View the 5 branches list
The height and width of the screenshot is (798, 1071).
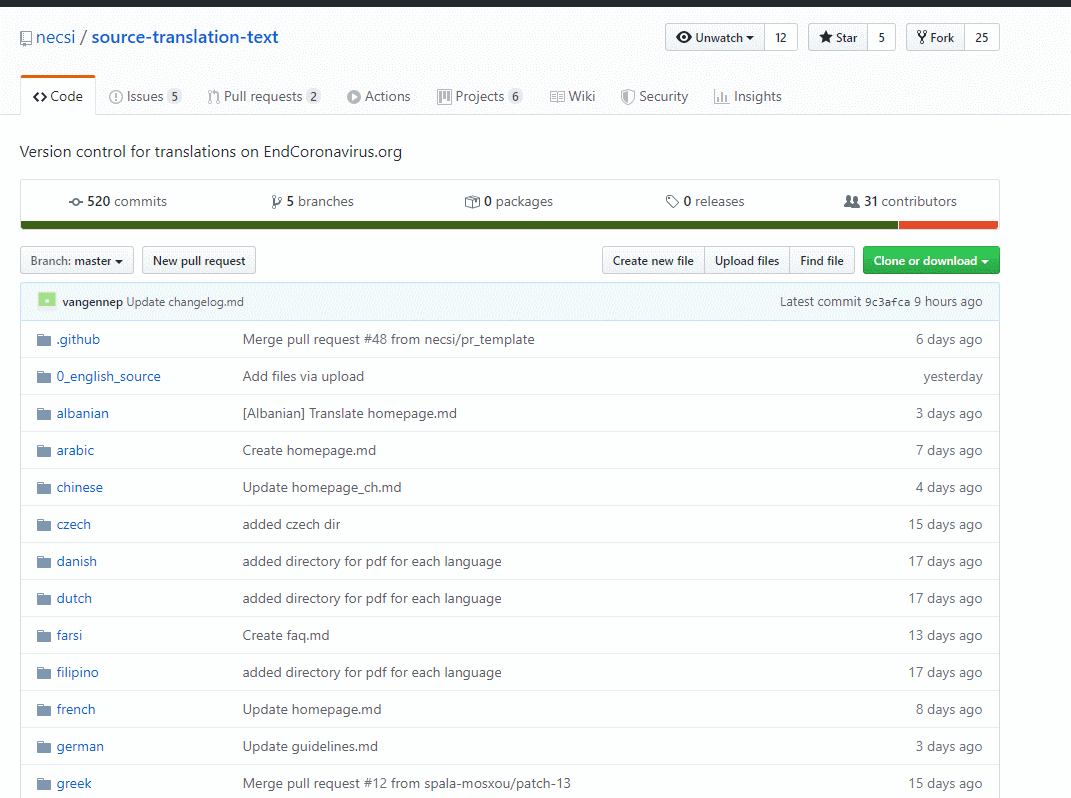313,202
